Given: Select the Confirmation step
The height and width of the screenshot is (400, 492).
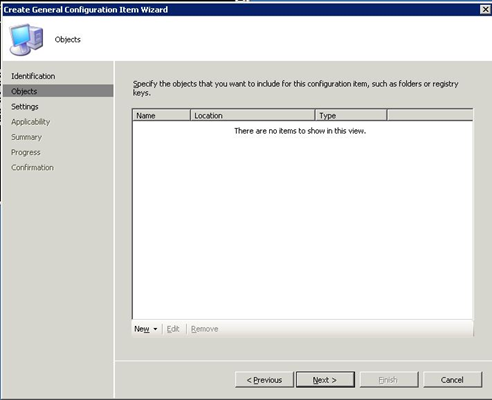Looking at the screenshot, I should coord(32,167).
